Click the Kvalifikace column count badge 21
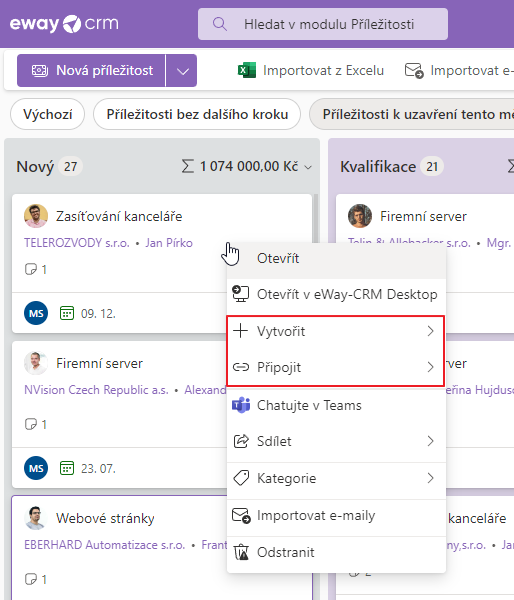The width and height of the screenshot is (514, 600). pos(432,166)
